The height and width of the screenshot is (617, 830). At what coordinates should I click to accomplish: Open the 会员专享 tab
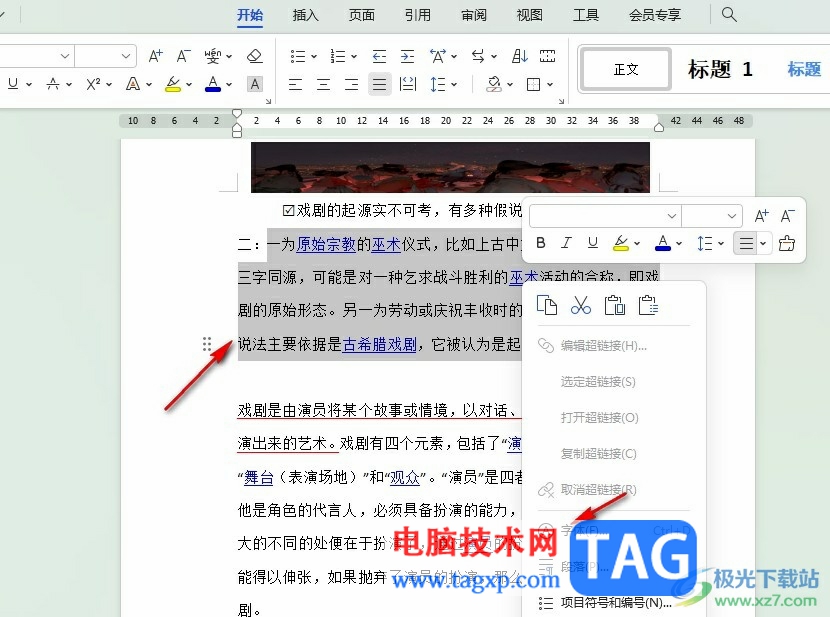tap(655, 15)
